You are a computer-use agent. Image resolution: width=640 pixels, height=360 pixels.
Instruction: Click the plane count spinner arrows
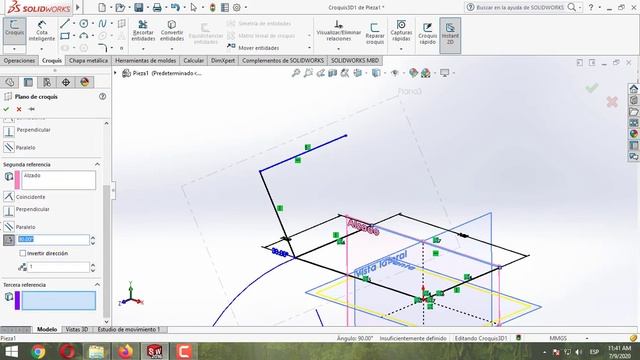(93, 267)
